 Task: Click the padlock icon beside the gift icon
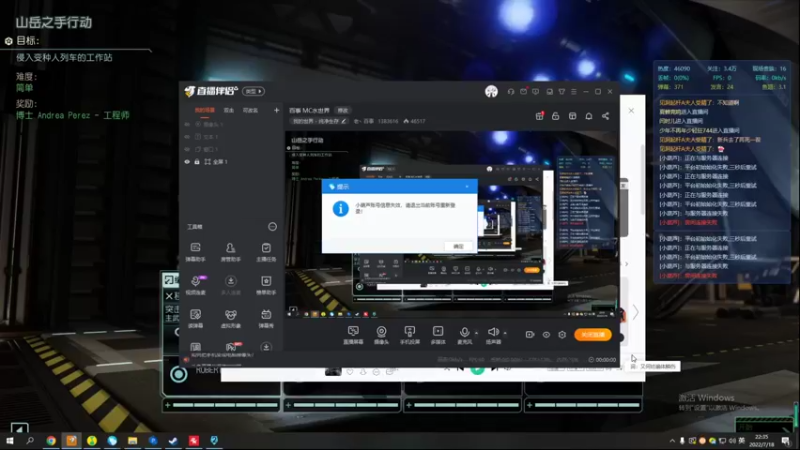coord(556,116)
